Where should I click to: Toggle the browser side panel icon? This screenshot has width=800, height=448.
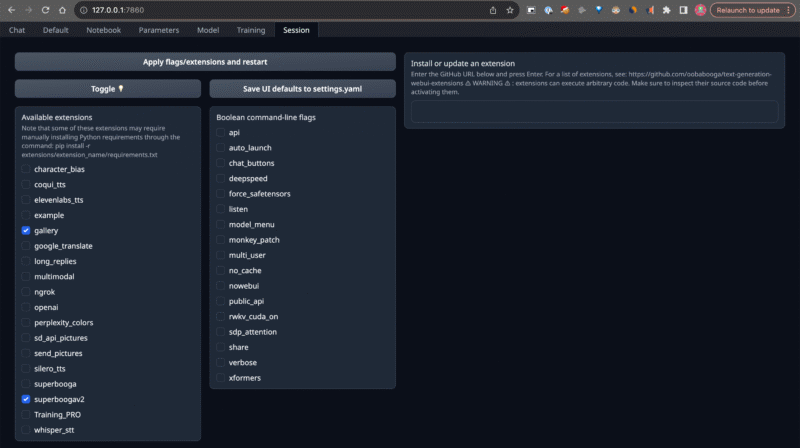pos(683,10)
